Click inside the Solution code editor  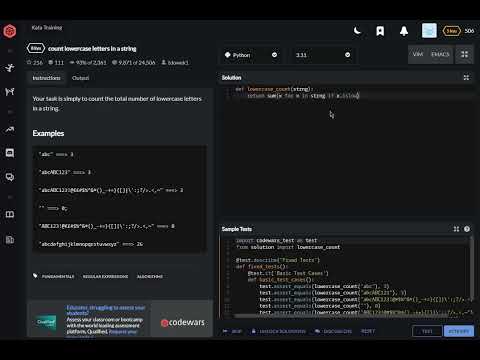[347, 153]
